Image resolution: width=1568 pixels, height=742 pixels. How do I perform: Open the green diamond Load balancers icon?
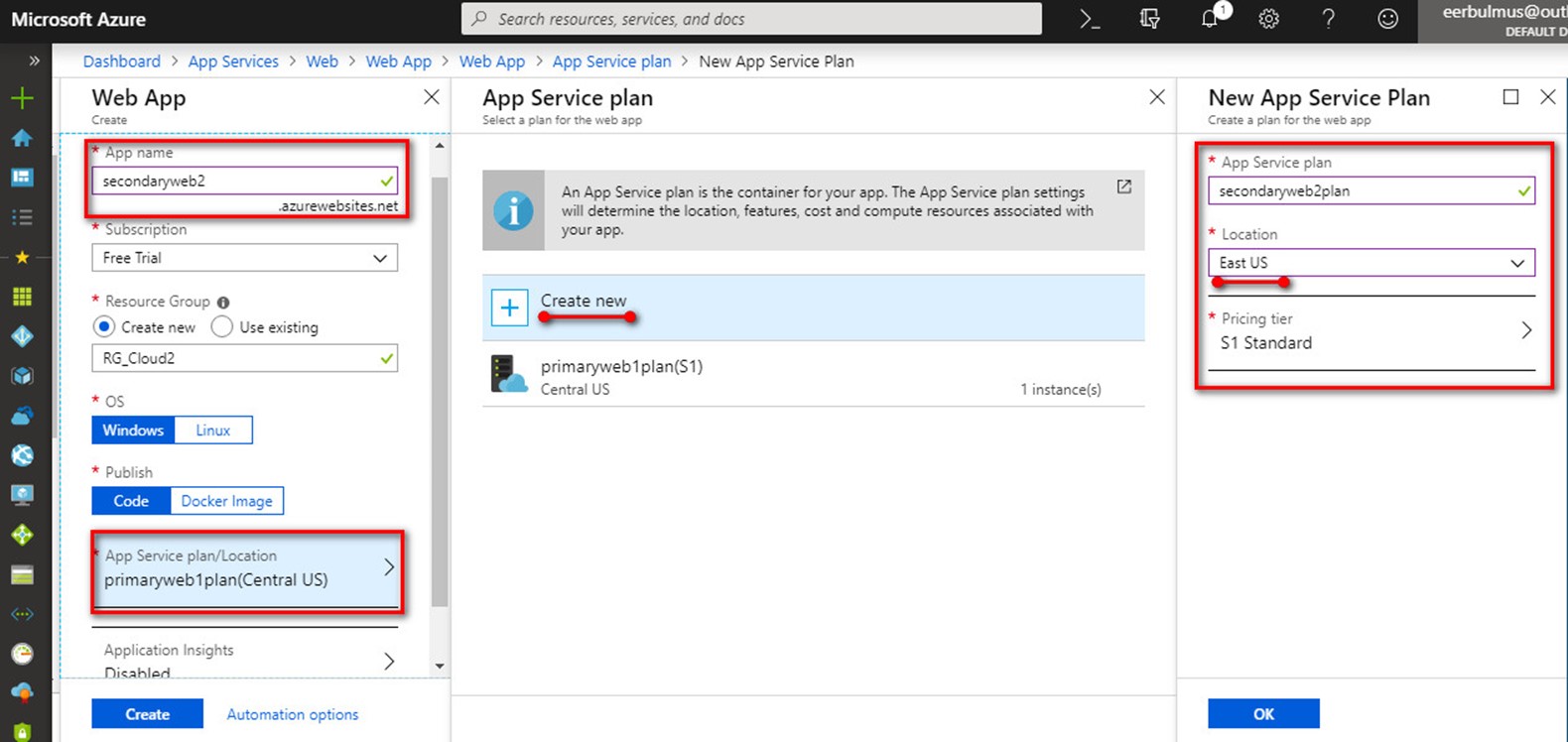(22, 535)
